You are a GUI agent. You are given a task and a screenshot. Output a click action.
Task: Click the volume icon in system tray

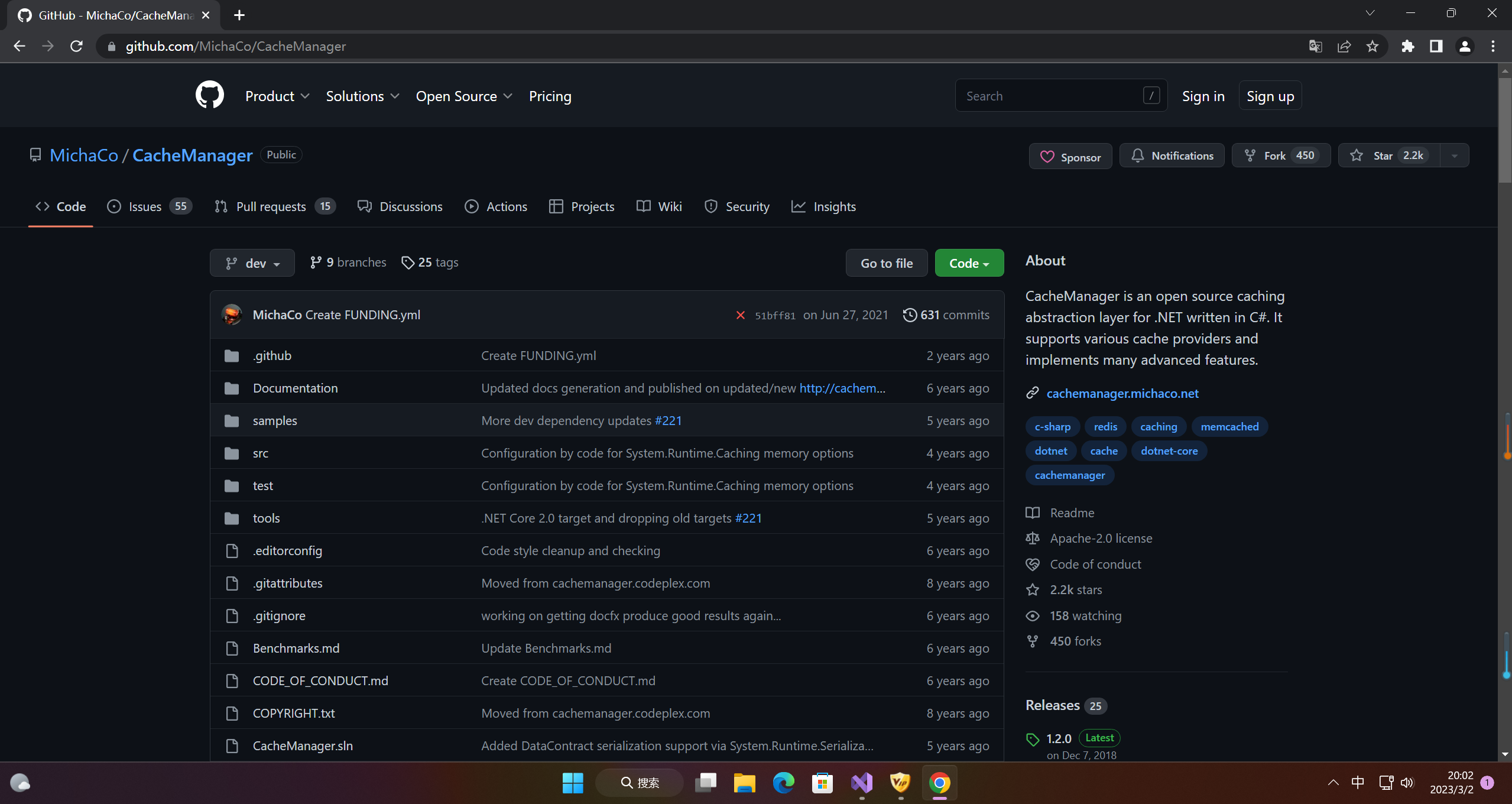1407,783
